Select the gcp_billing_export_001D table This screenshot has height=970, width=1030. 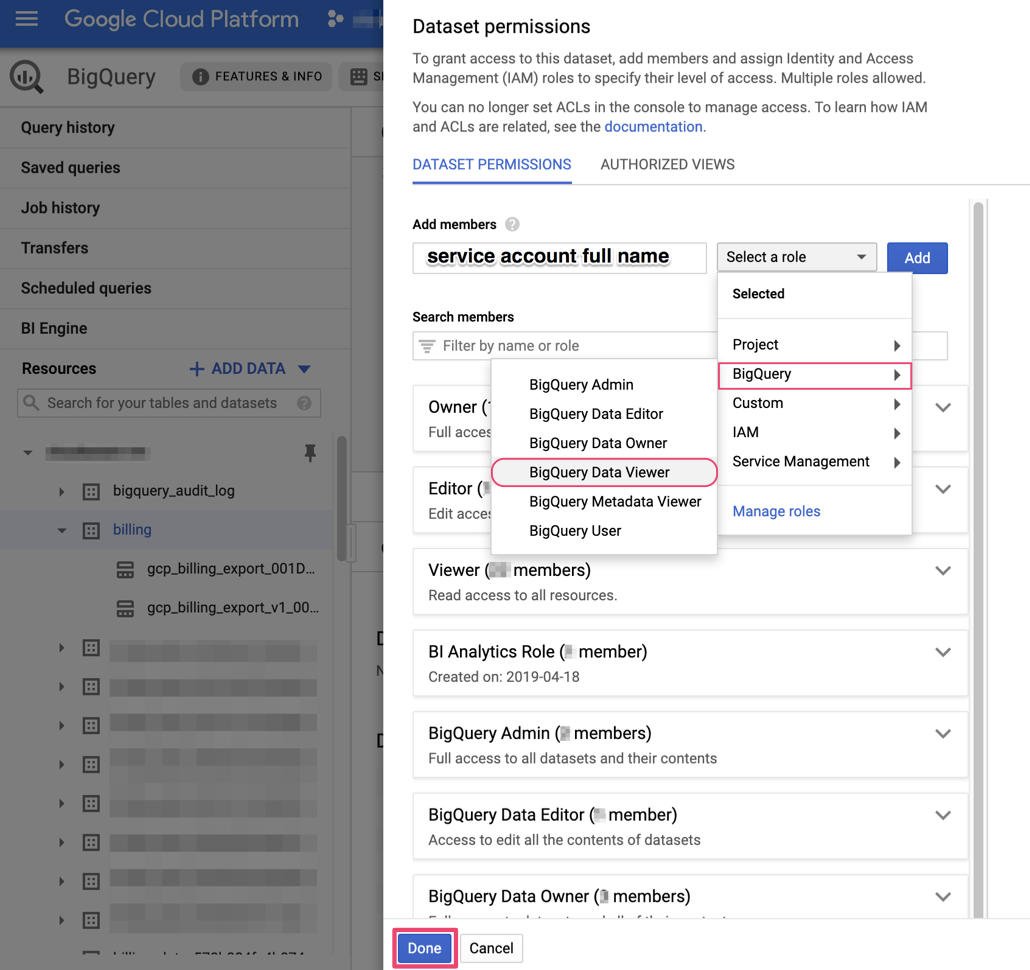pos(231,569)
